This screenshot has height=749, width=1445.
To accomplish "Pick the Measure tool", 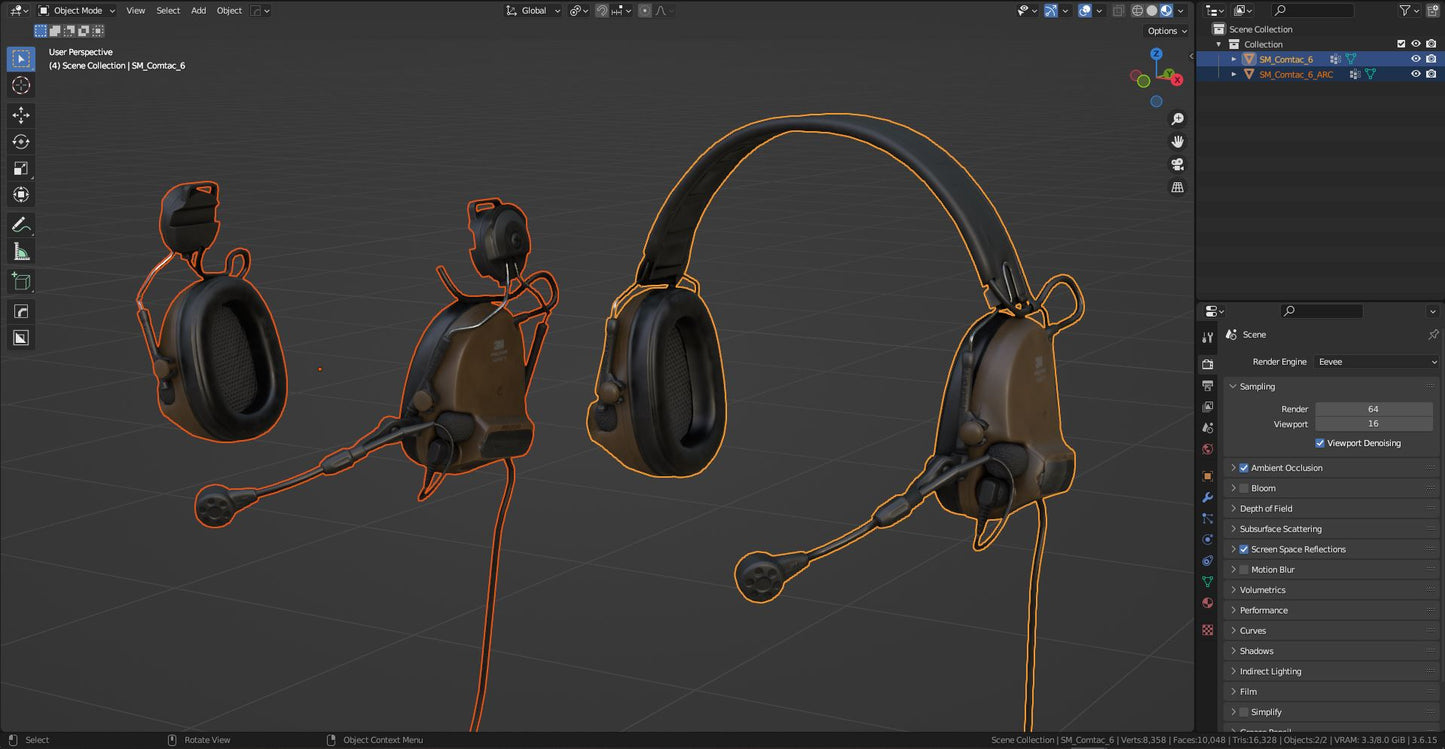I will click(x=21, y=252).
